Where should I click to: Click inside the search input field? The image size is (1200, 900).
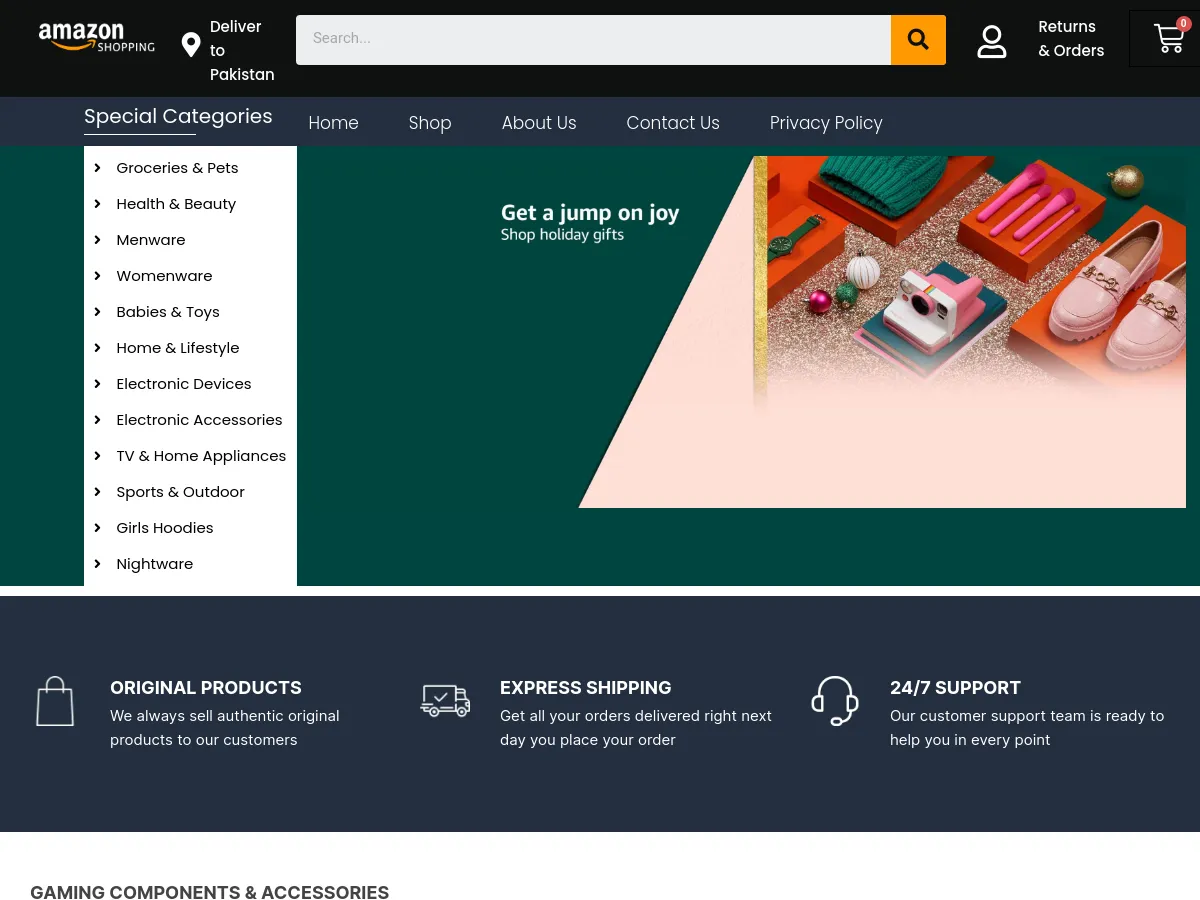point(590,39)
